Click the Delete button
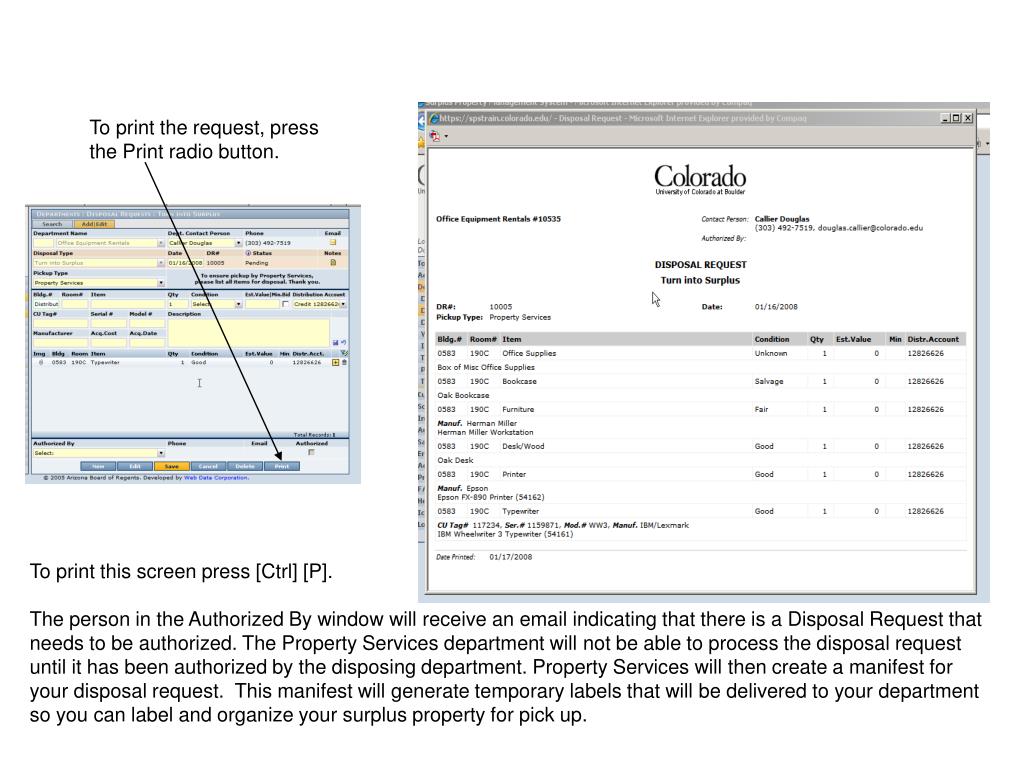The image size is (1024, 768). tap(245, 466)
